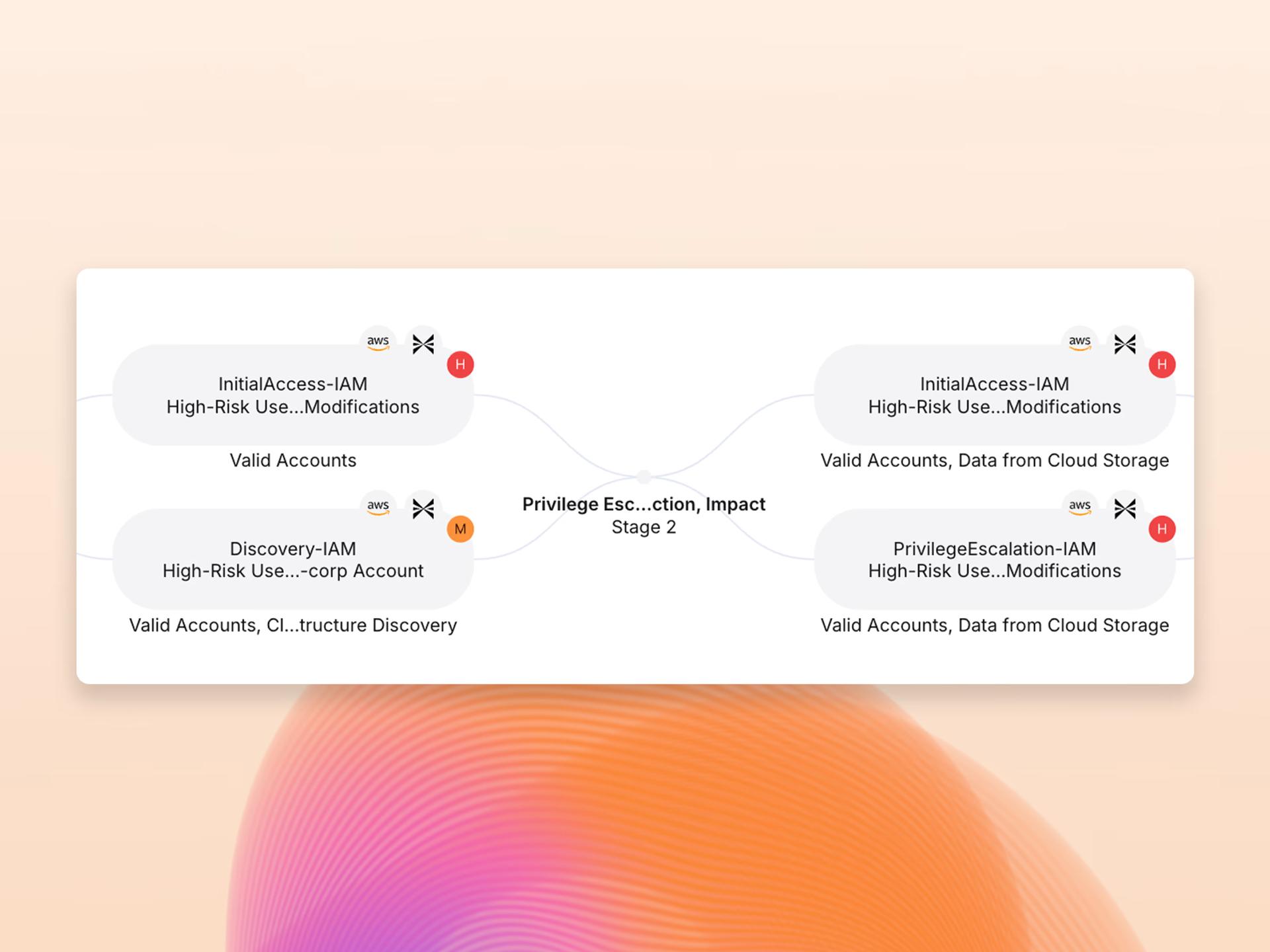Click orange M severity badge on Discovery-IAM
The image size is (1270, 952).
click(460, 529)
